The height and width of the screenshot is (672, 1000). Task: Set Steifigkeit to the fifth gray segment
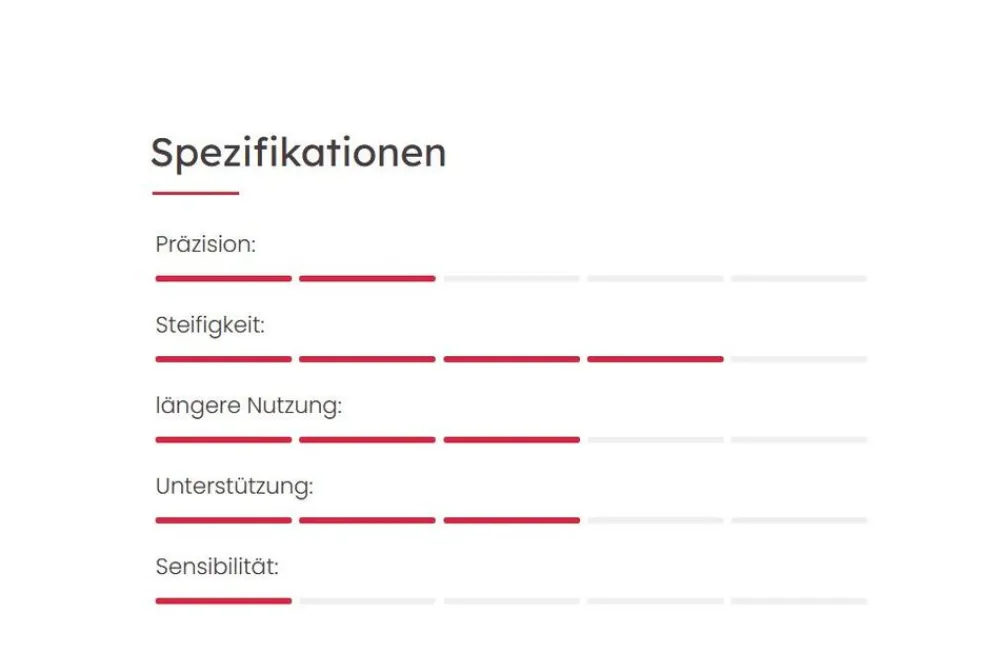798,359
